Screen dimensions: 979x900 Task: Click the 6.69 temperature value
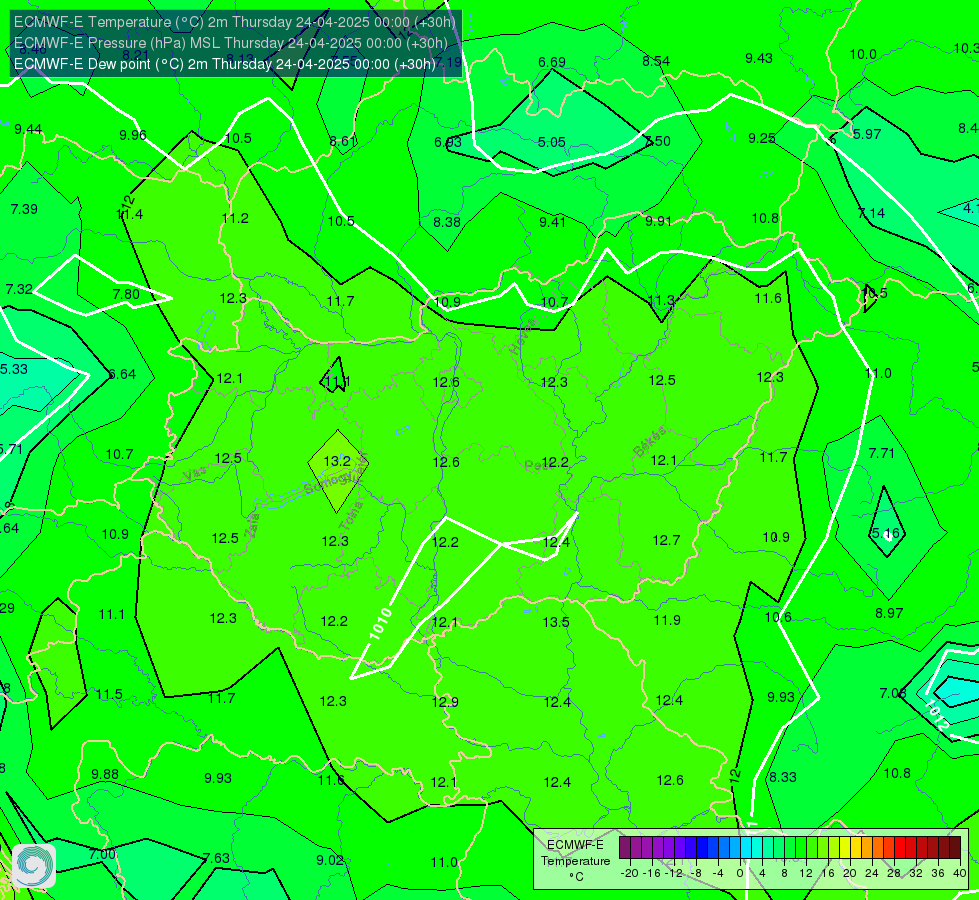[552, 62]
